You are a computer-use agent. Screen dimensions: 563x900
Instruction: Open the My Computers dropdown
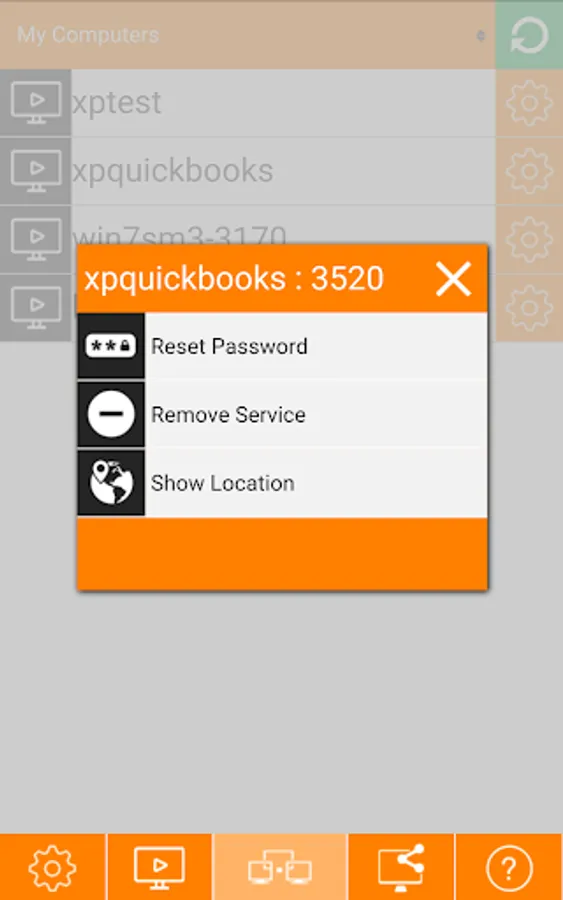(x=247, y=35)
